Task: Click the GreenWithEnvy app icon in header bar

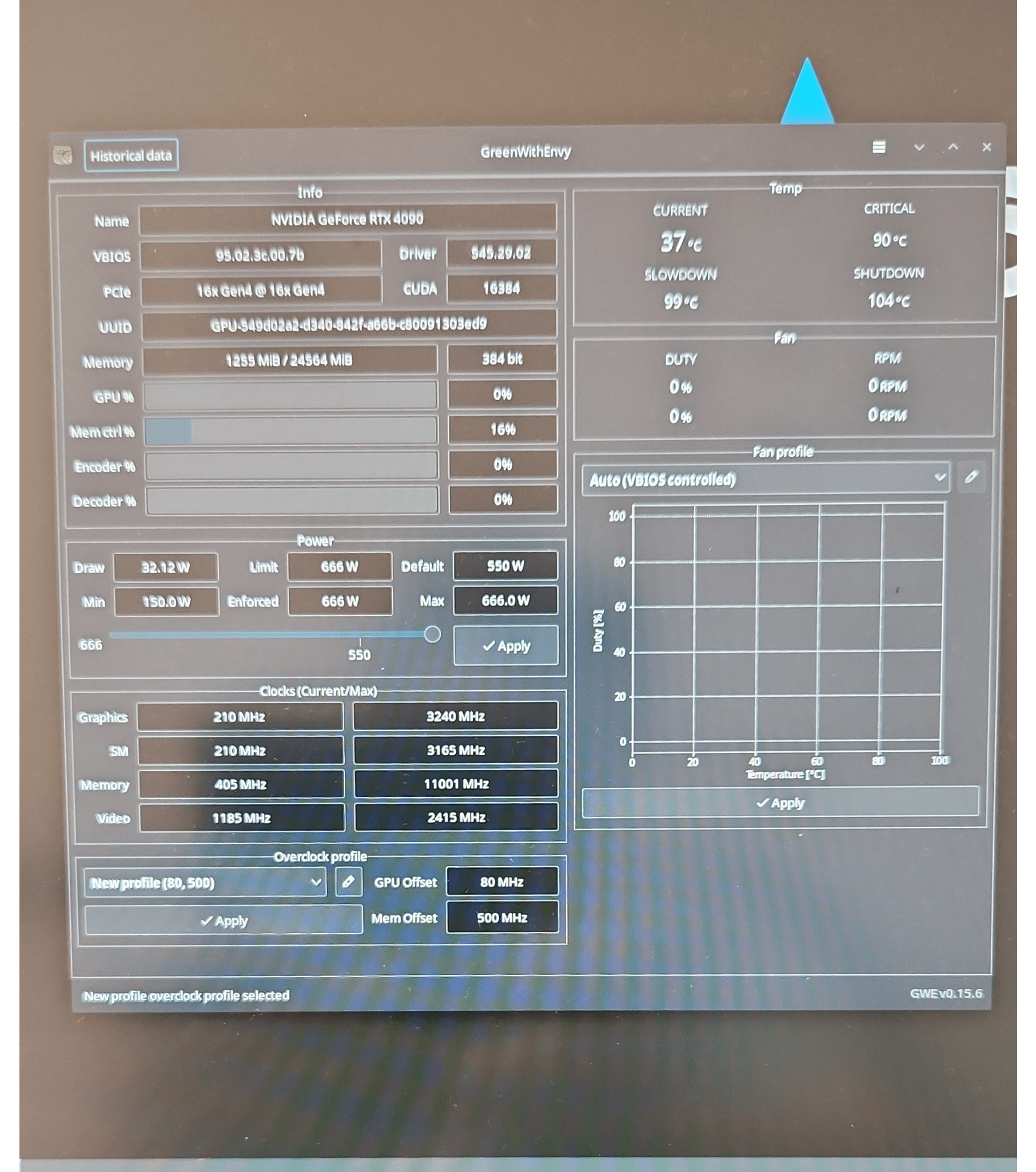Action: [x=62, y=155]
